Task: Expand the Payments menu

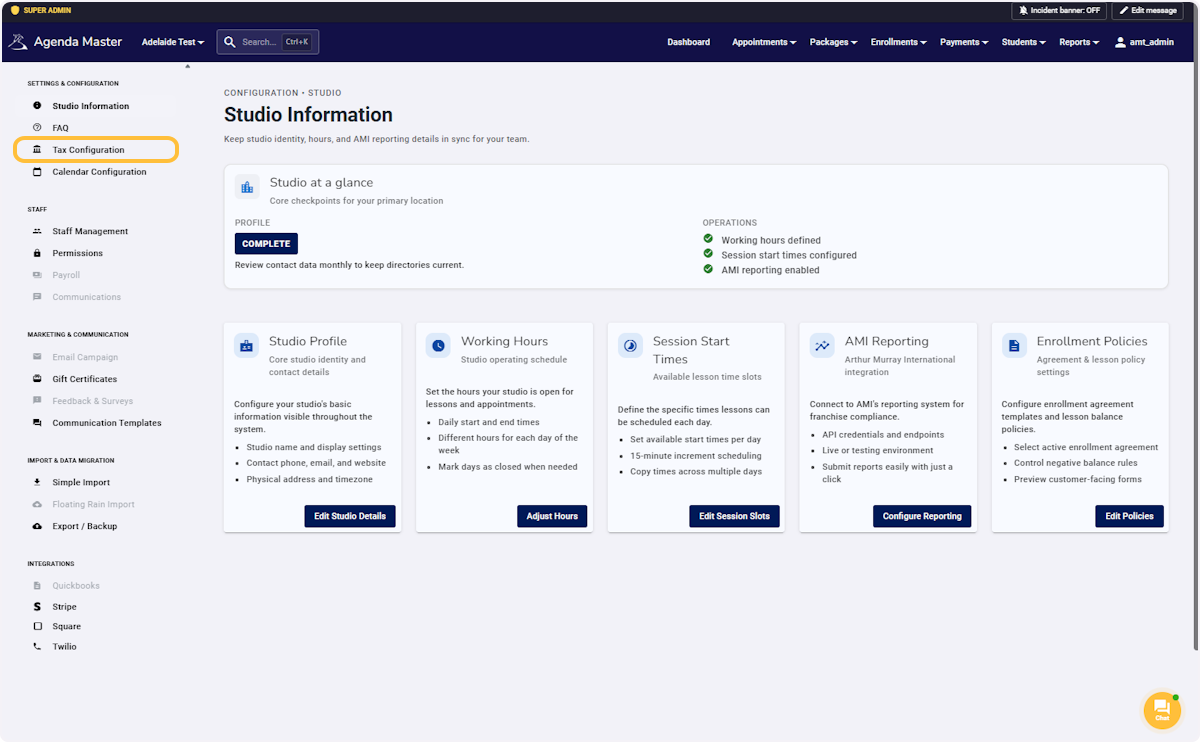Action: click(x=964, y=42)
